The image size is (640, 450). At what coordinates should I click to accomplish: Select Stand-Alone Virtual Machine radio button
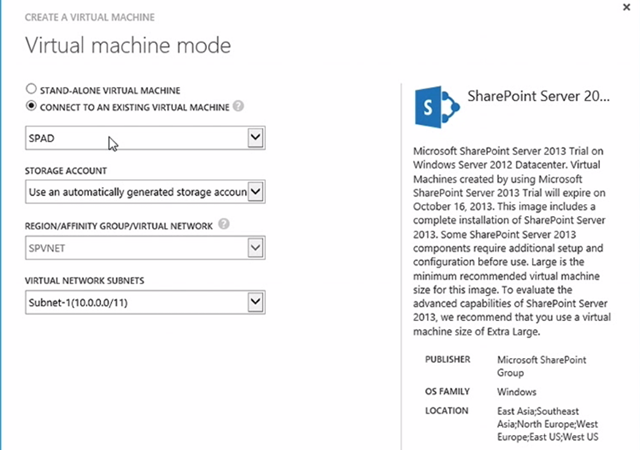(x=31, y=89)
